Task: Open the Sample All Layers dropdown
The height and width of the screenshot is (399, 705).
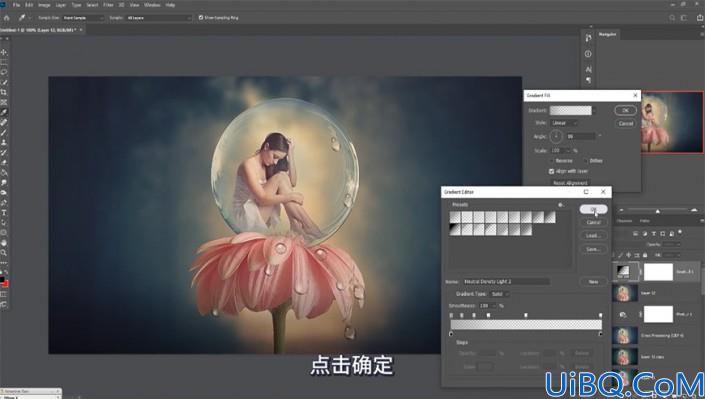Action: pos(159,18)
